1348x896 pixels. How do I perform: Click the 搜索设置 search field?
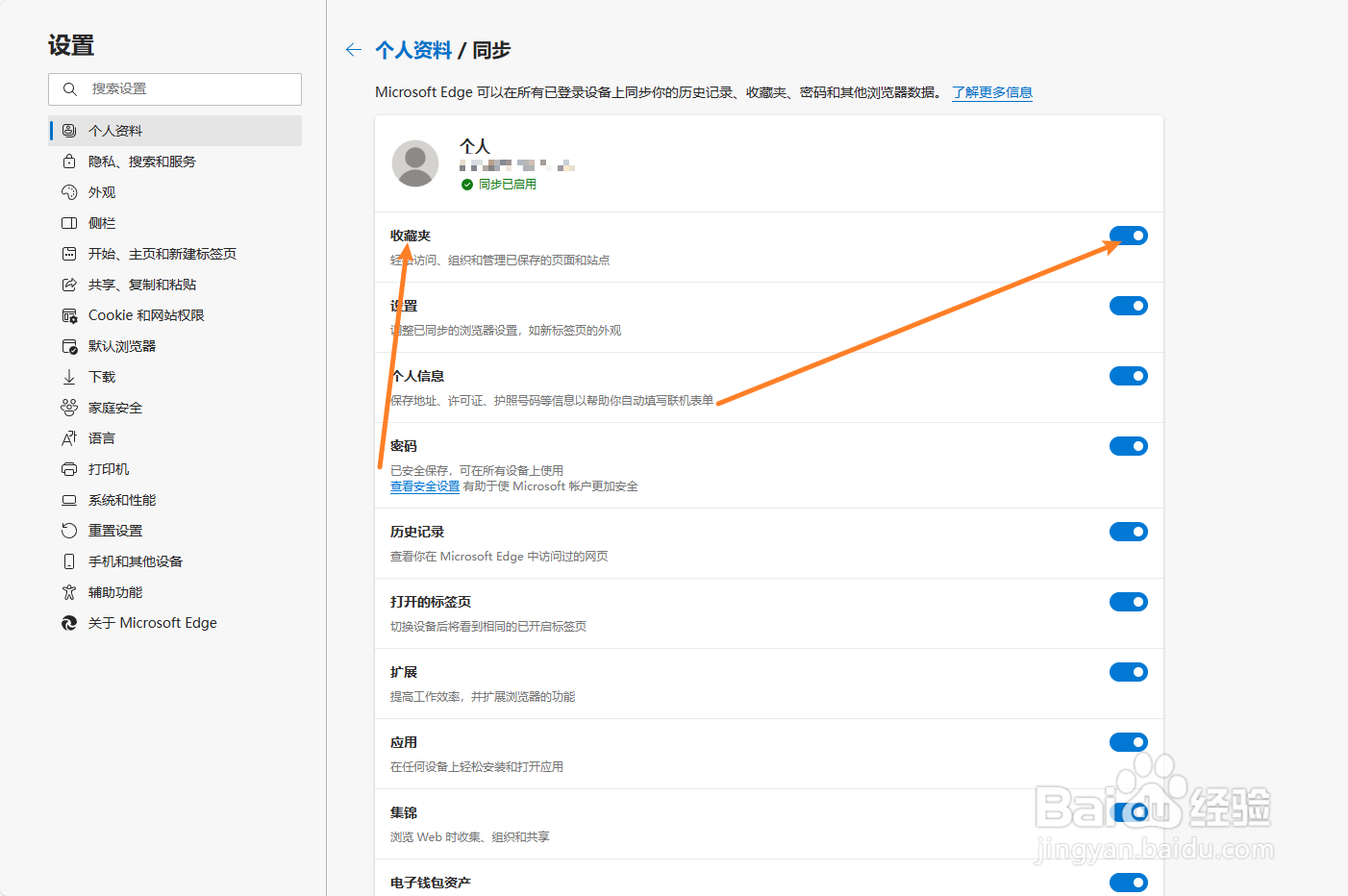[175, 89]
